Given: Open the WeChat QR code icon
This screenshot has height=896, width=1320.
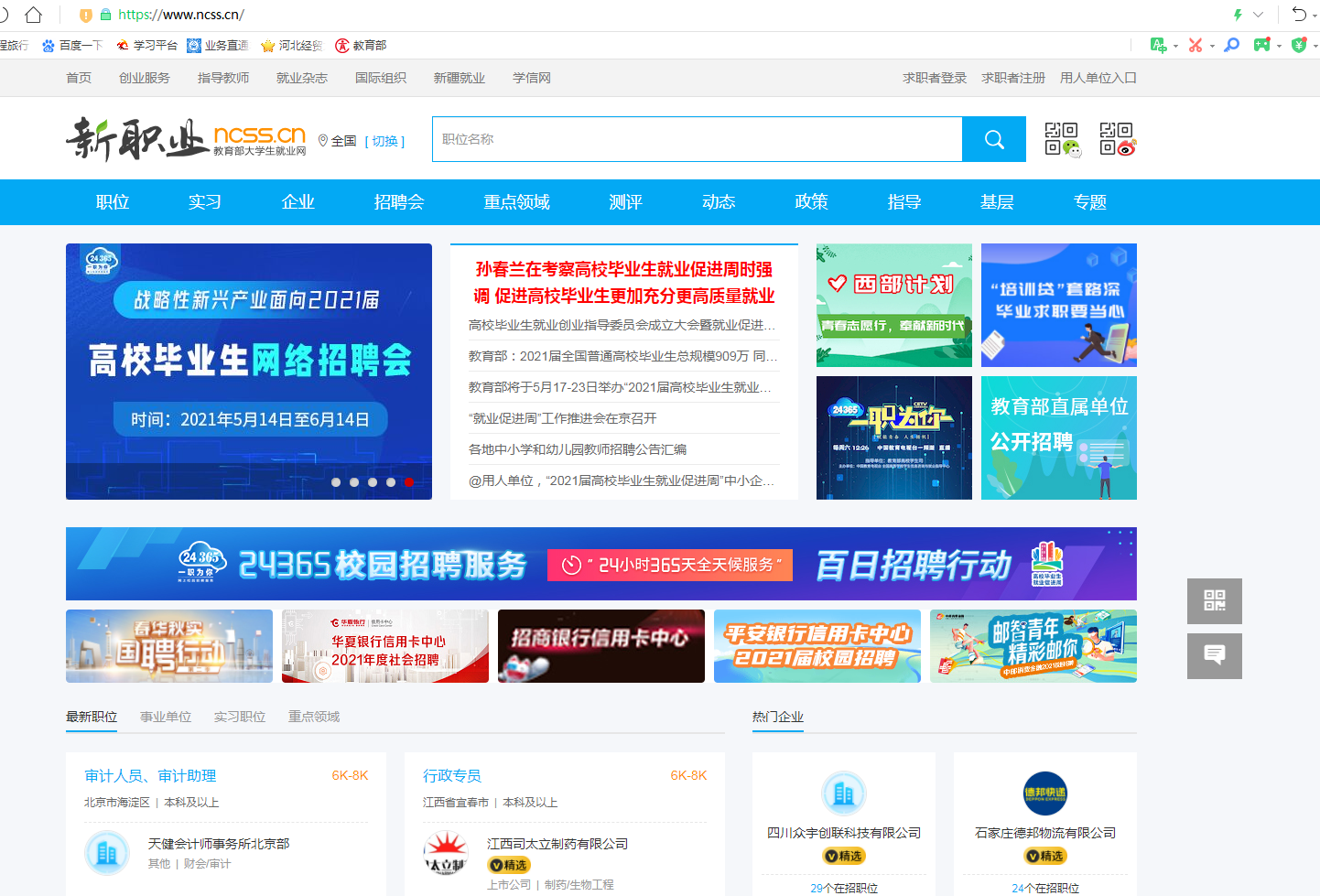Looking at the screenshot, I should [1062, 139].
